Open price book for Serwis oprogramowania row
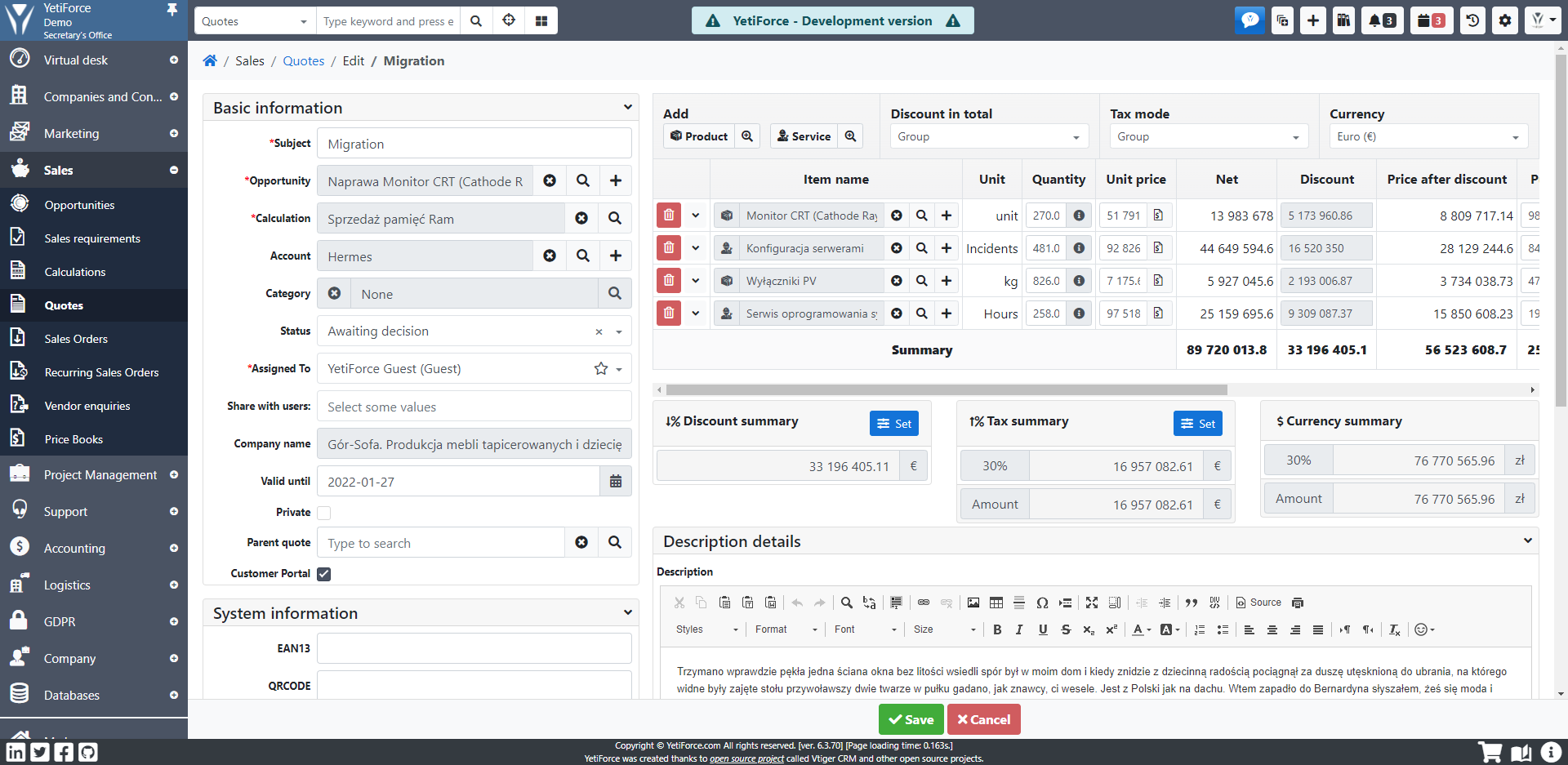The height and width of the screenshot is (765, 1568). [1158, 314]
